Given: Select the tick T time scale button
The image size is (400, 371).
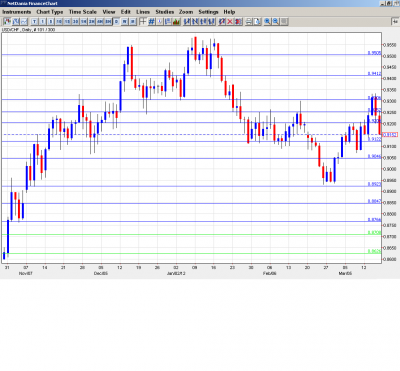Looking at the screenshot, I should (x=34, y=22).
